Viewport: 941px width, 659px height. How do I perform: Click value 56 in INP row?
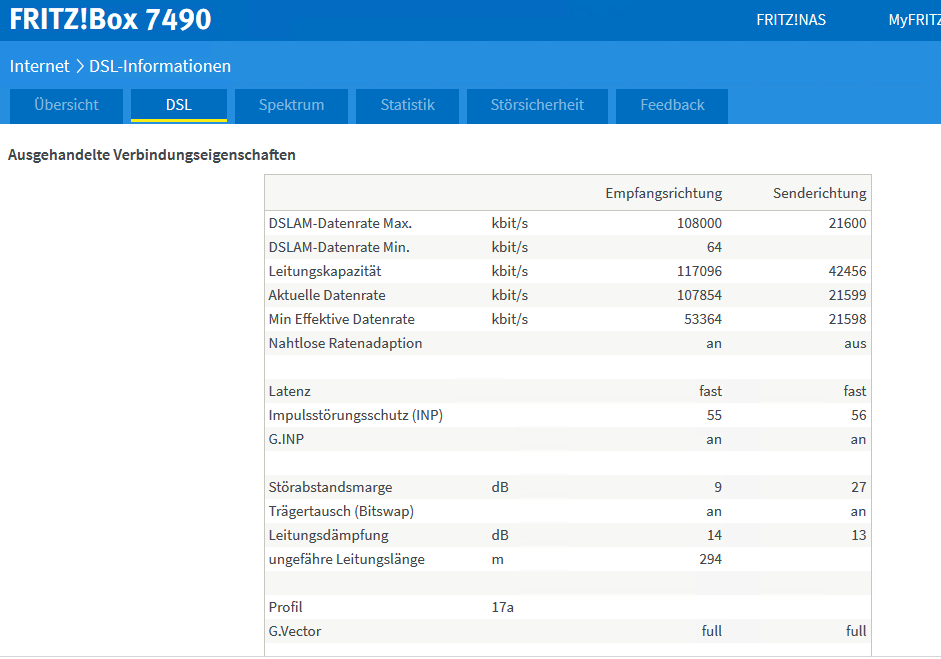[x=859, y=415]
